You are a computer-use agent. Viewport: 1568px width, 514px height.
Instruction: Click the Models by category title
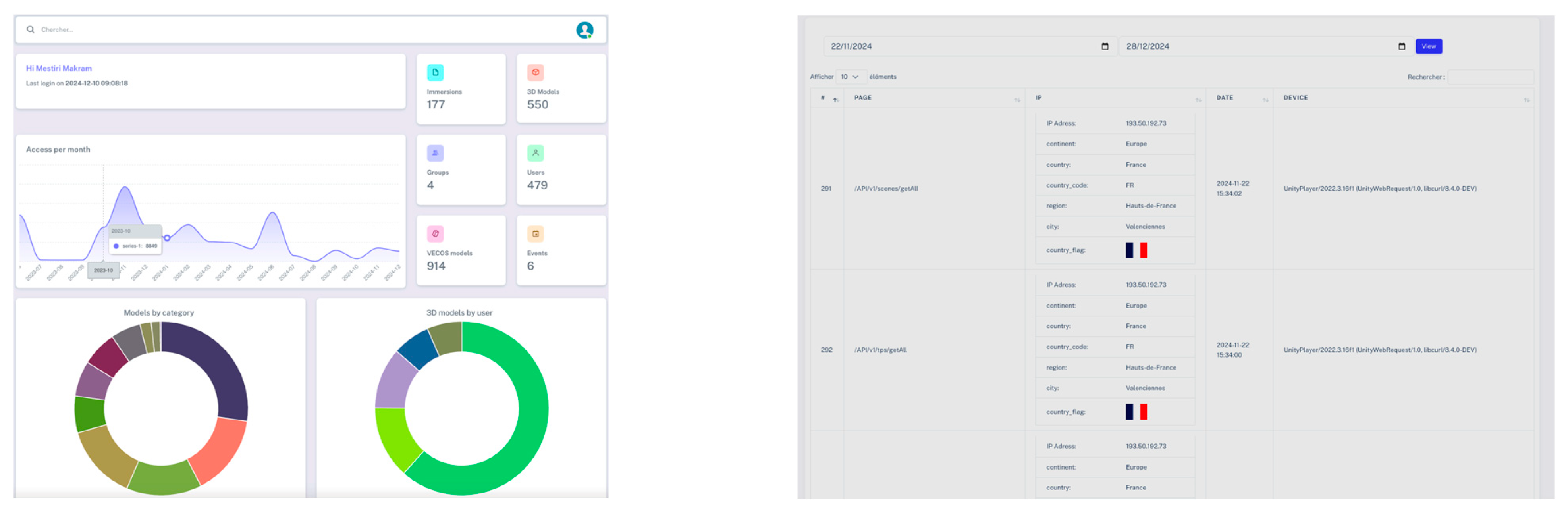[x=159, y=313]
